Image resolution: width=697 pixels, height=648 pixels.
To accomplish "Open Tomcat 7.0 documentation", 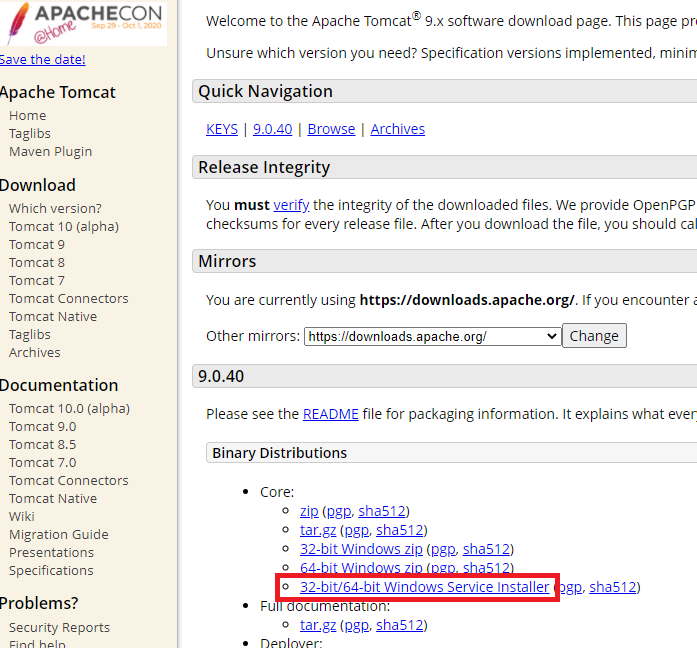I will pos(43,463).
